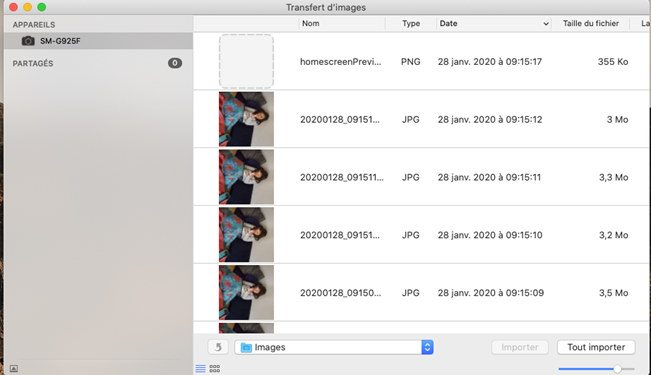The image size is (651, 375).
Task: Click the red close window button
Action: pyautogui.click(x=14, y=7)
